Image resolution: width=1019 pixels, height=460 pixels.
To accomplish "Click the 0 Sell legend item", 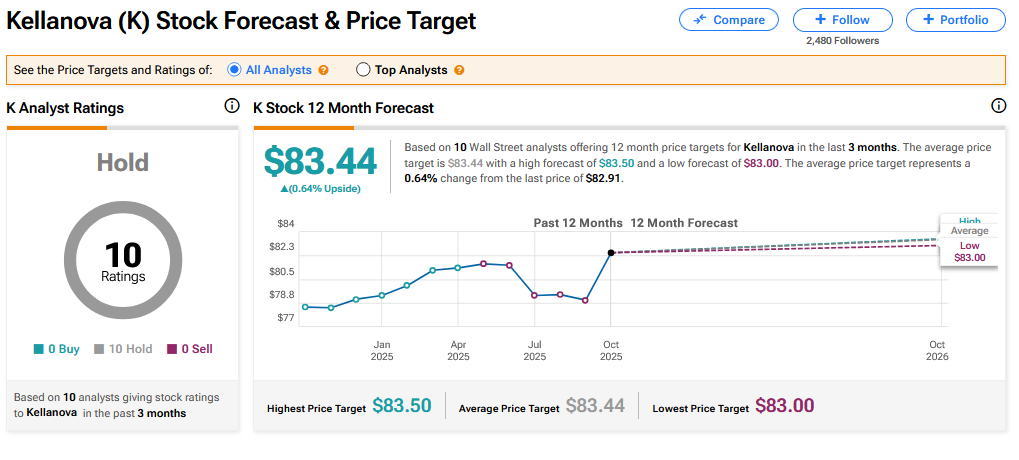I will 189,349.
